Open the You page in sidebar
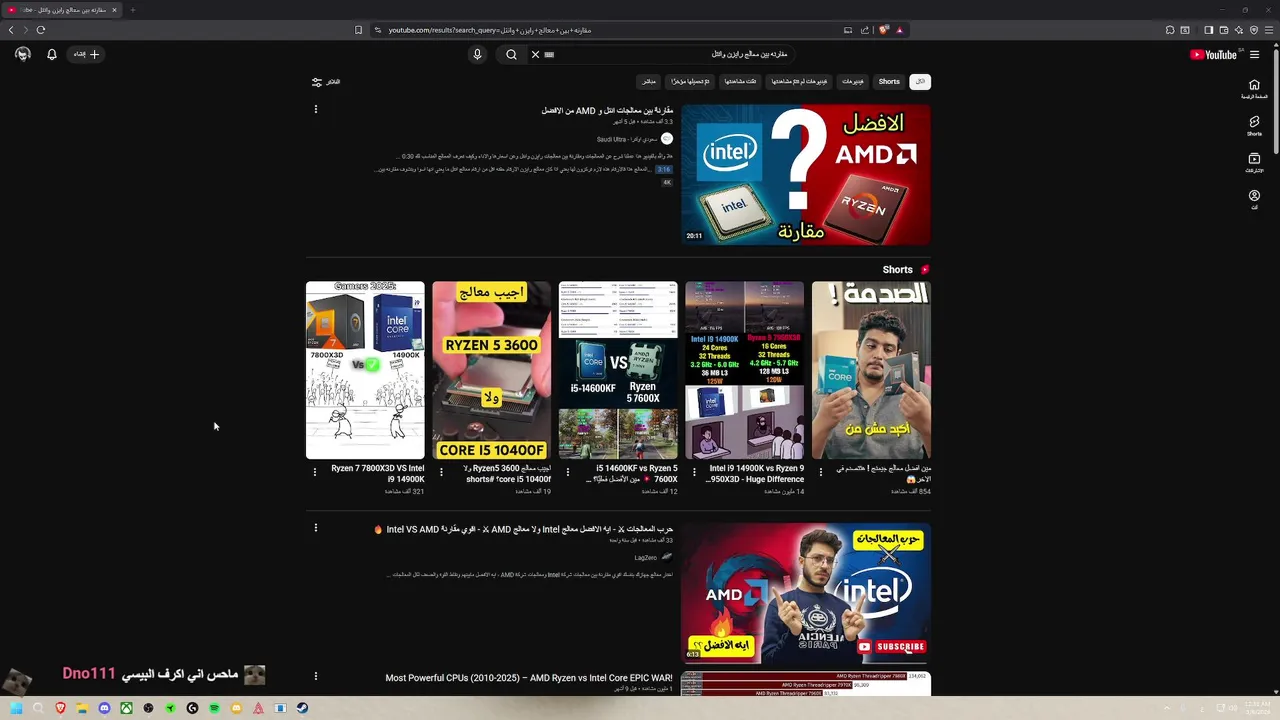 [x=1254, y=200]
